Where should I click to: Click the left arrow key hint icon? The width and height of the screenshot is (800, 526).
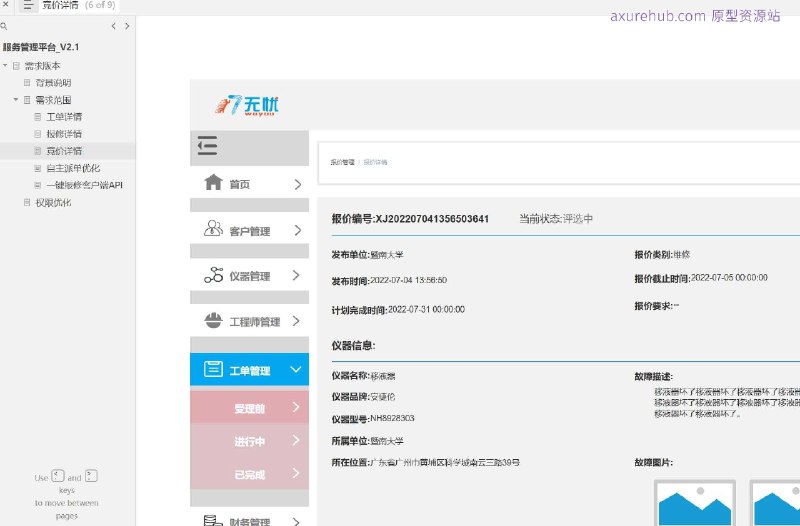click(x=58, y=475)
